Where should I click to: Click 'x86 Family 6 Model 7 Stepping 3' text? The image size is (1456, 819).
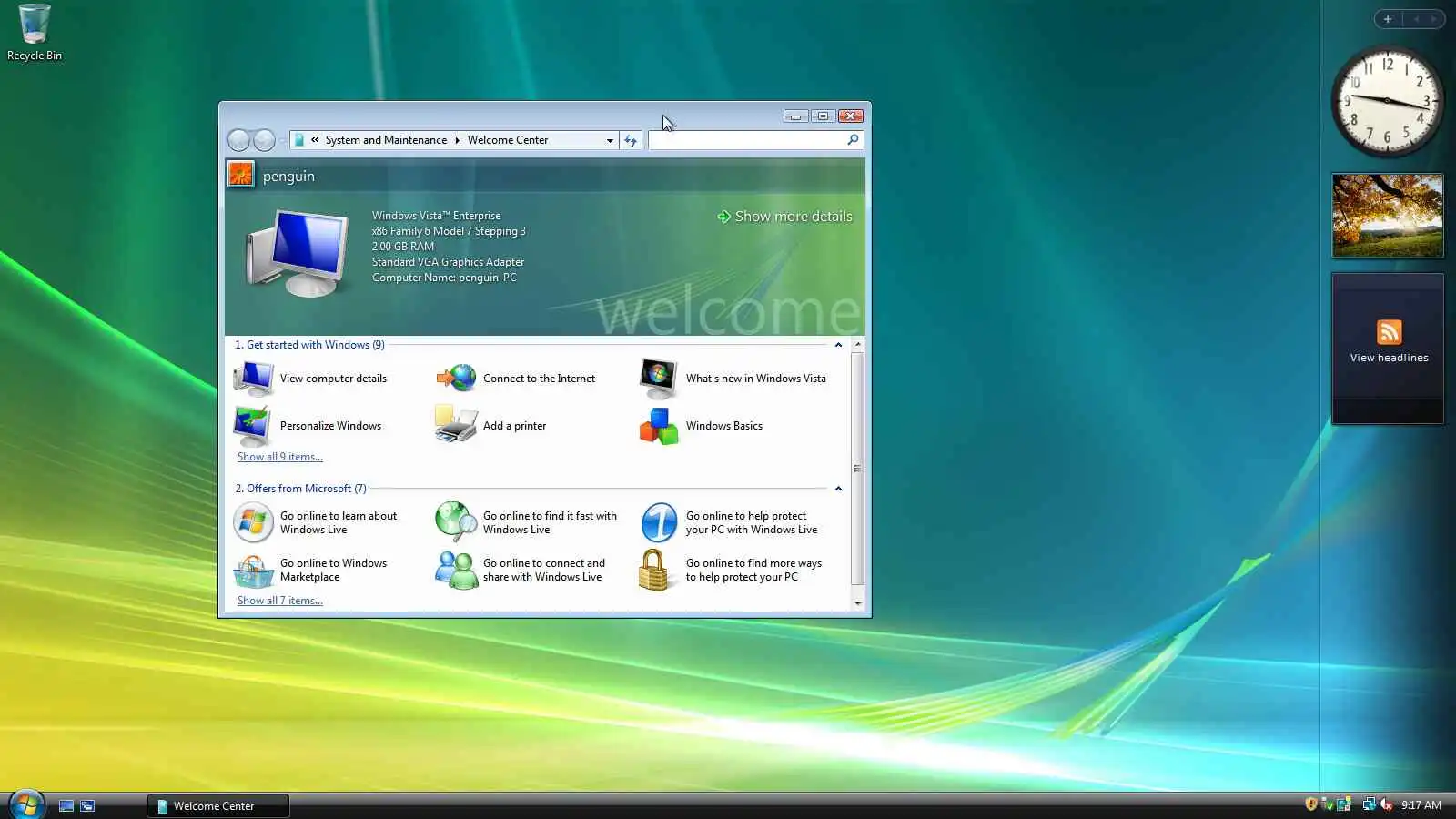pyautogui.click(x=449, y=231)
